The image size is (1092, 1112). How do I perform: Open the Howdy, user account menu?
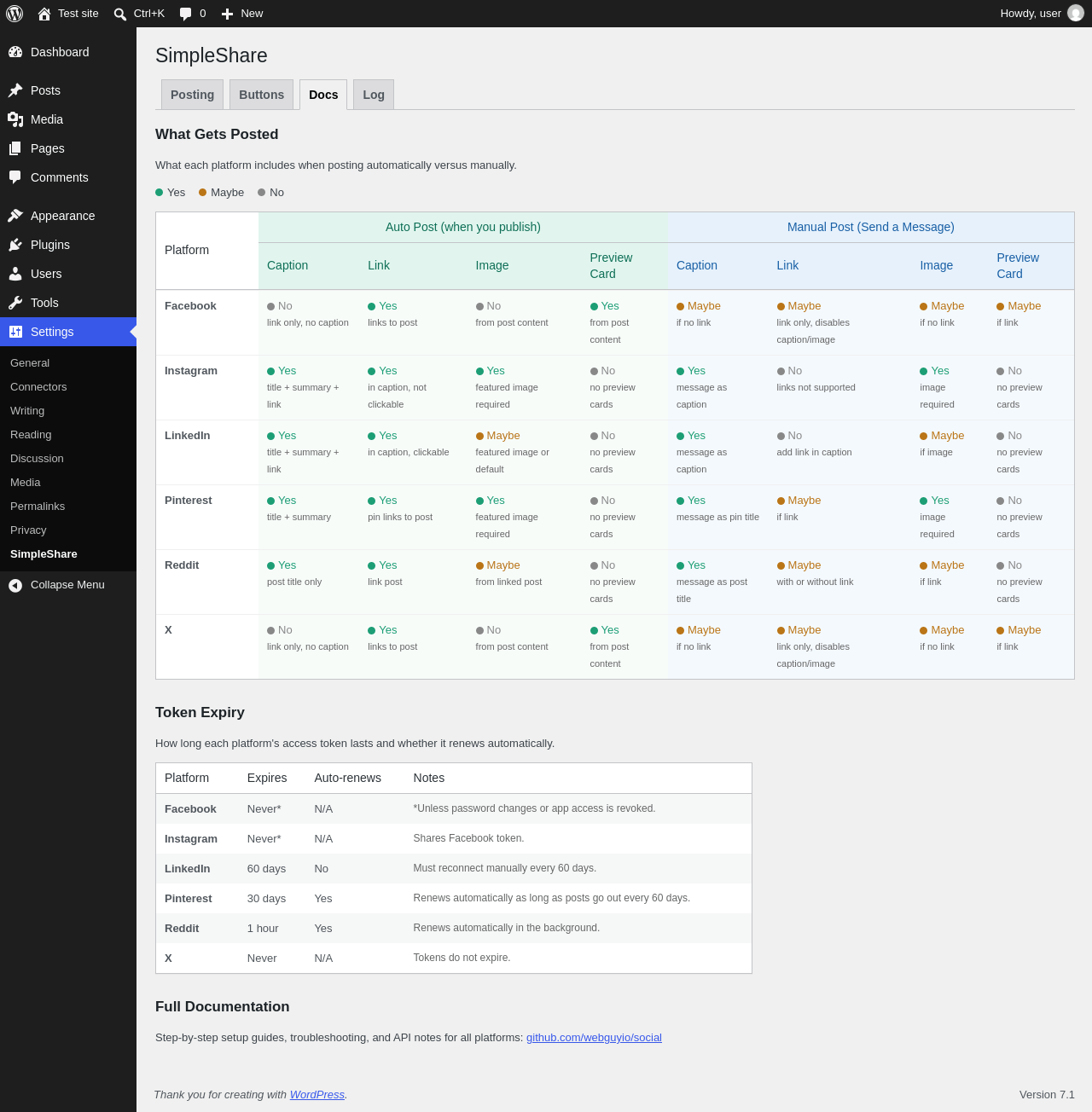pos(1042,14)
